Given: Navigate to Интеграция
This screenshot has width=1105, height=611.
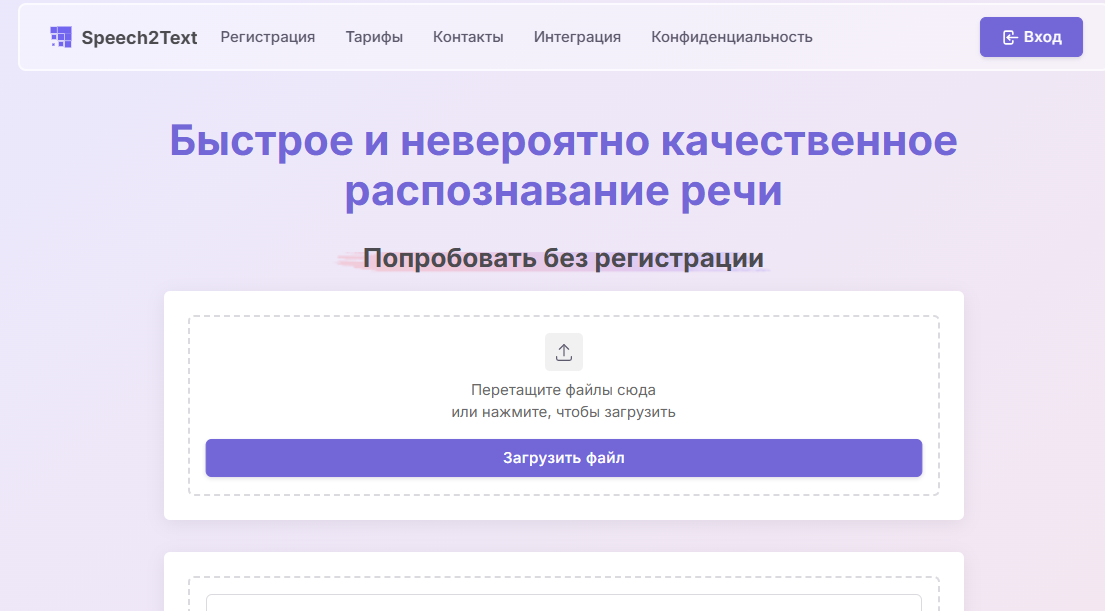Looking at the screenshot, I should [577, 37].
